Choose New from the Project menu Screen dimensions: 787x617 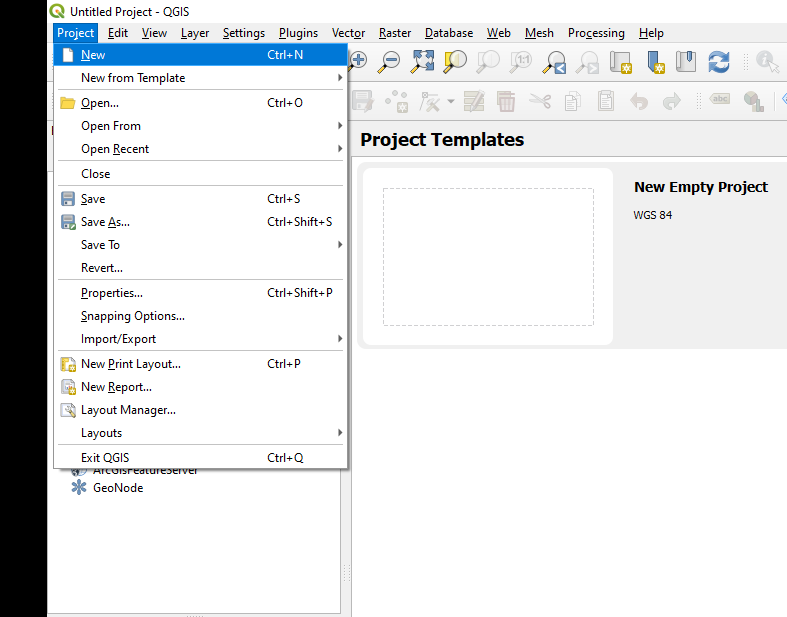point(201,55)
